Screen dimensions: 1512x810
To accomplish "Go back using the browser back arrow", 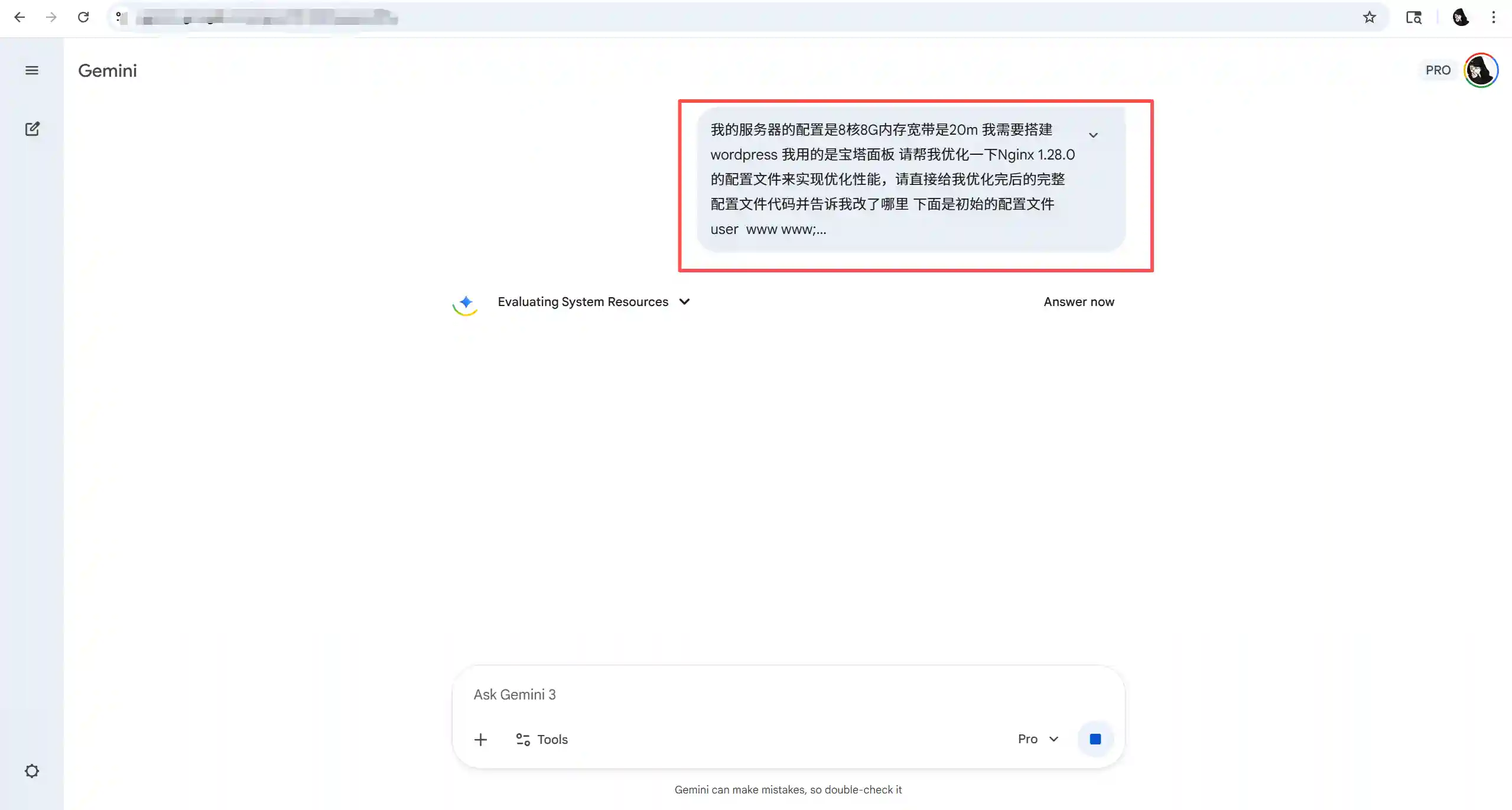I will click(x=19, y=17).
